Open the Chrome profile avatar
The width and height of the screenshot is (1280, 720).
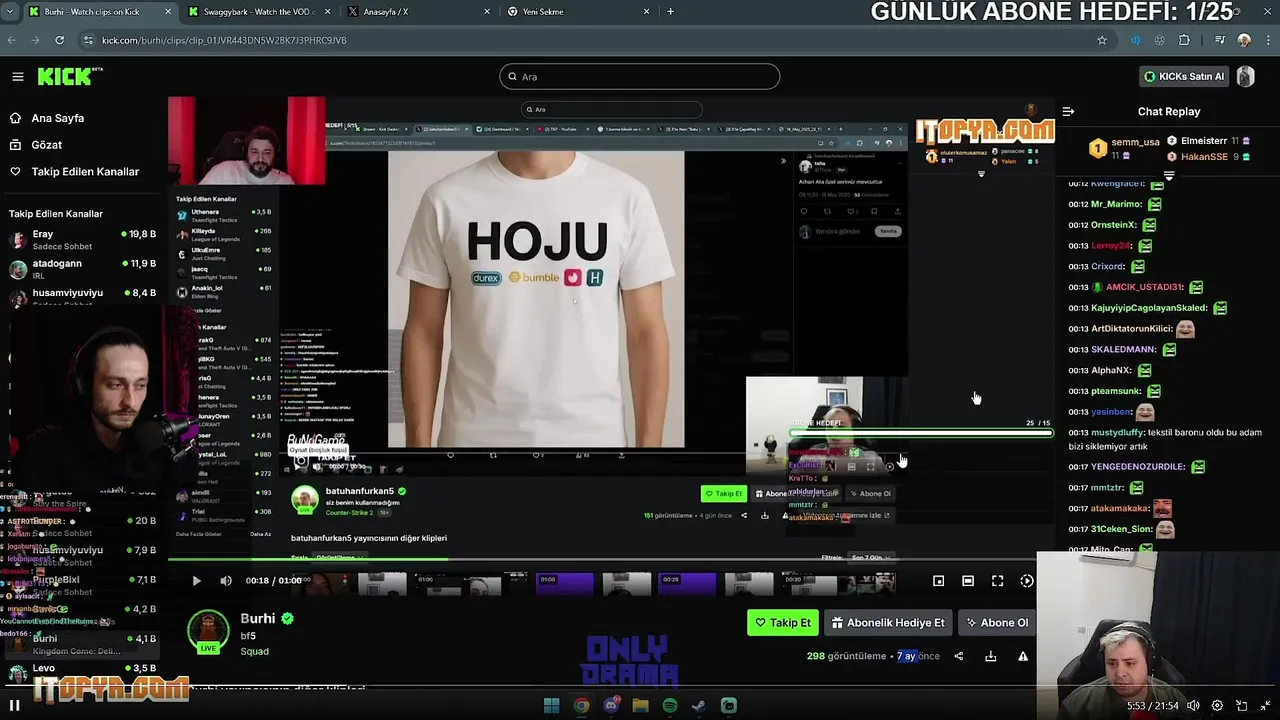click(x=1244, y=40)
